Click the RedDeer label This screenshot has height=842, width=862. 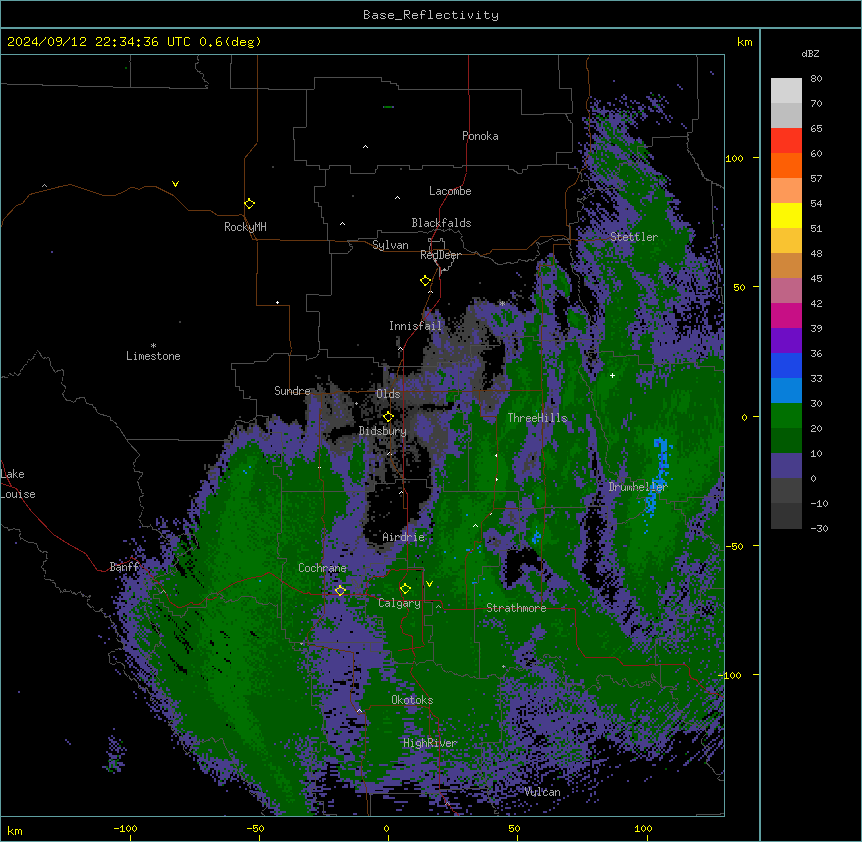tap(440, 255)
